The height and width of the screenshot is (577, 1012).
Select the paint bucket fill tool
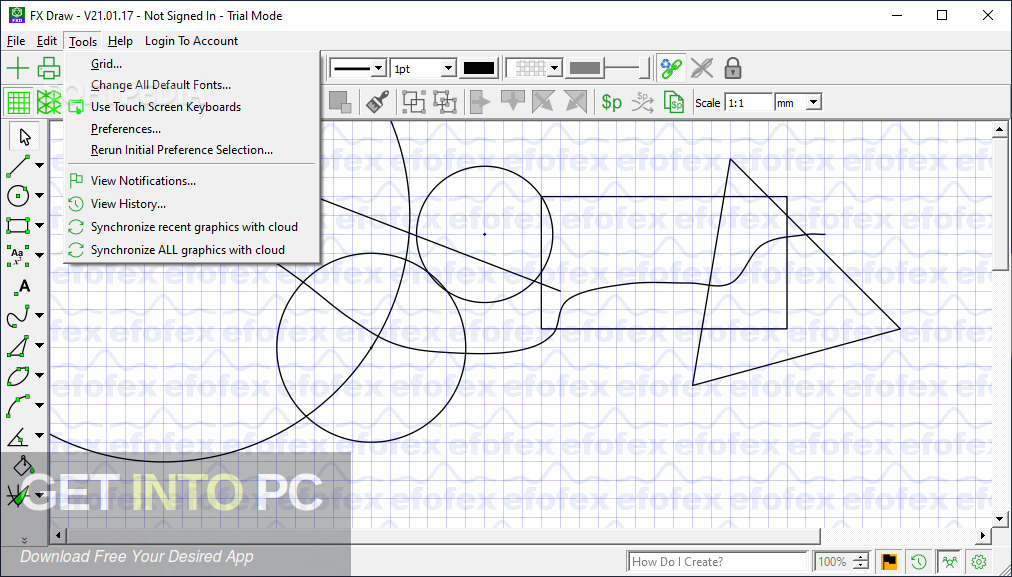point(20,466)
